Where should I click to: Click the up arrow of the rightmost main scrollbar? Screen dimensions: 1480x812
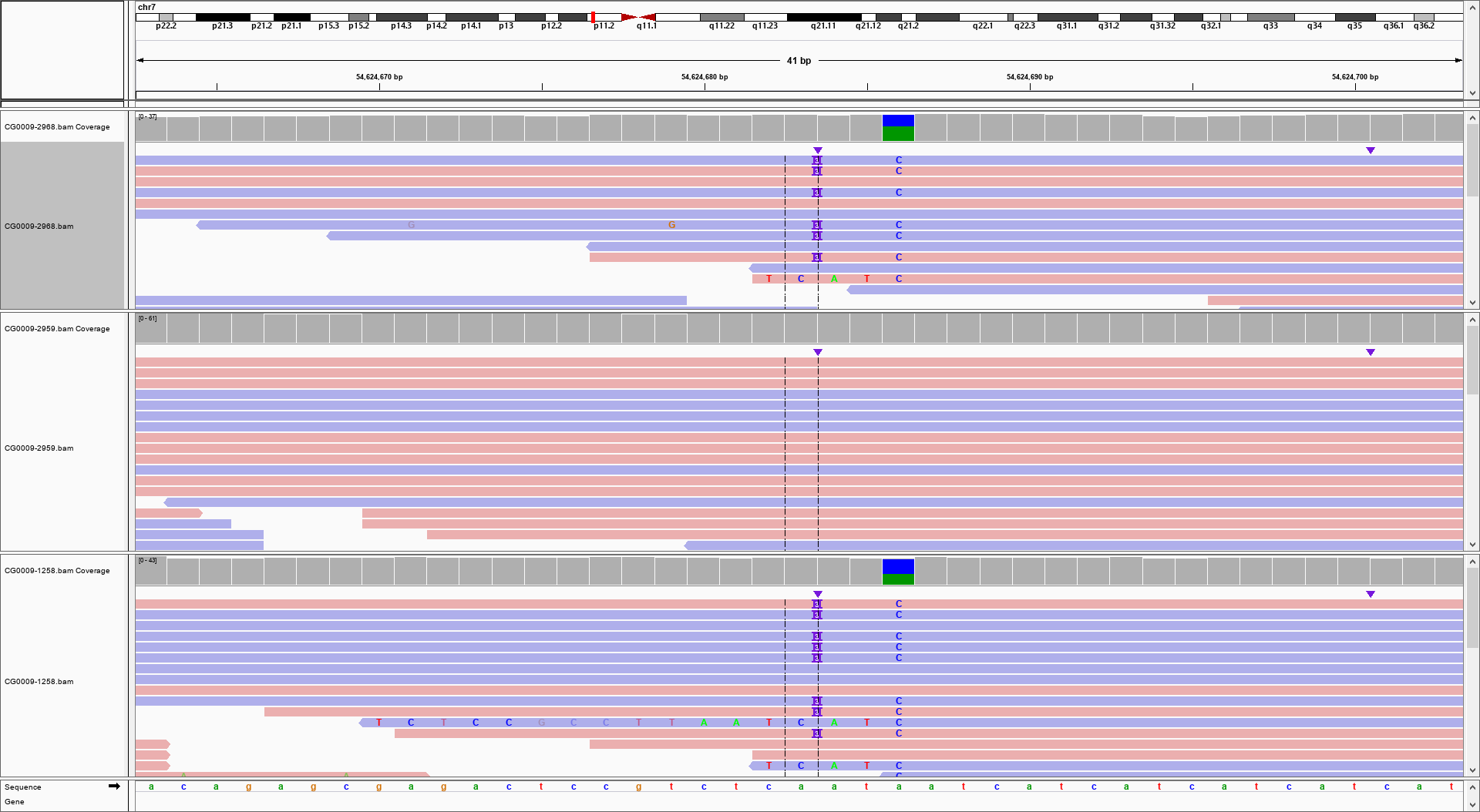click(1472, 7)
